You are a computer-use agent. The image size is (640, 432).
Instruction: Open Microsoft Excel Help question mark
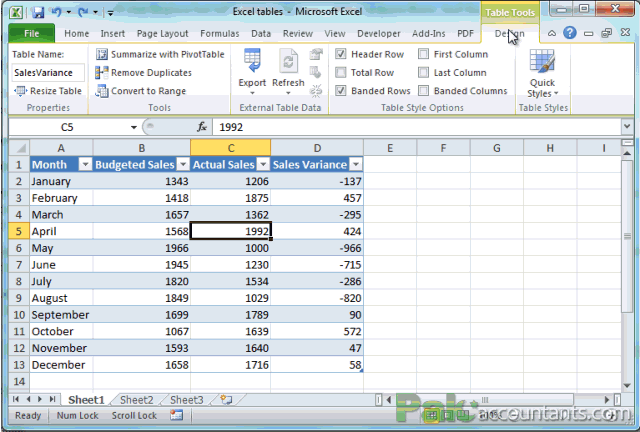pos(570,33)
